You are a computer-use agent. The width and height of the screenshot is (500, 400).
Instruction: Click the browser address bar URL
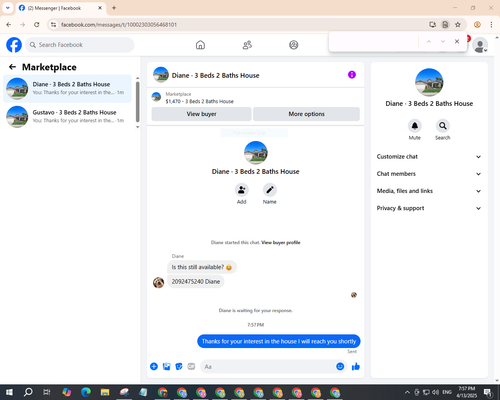point(119,25)
